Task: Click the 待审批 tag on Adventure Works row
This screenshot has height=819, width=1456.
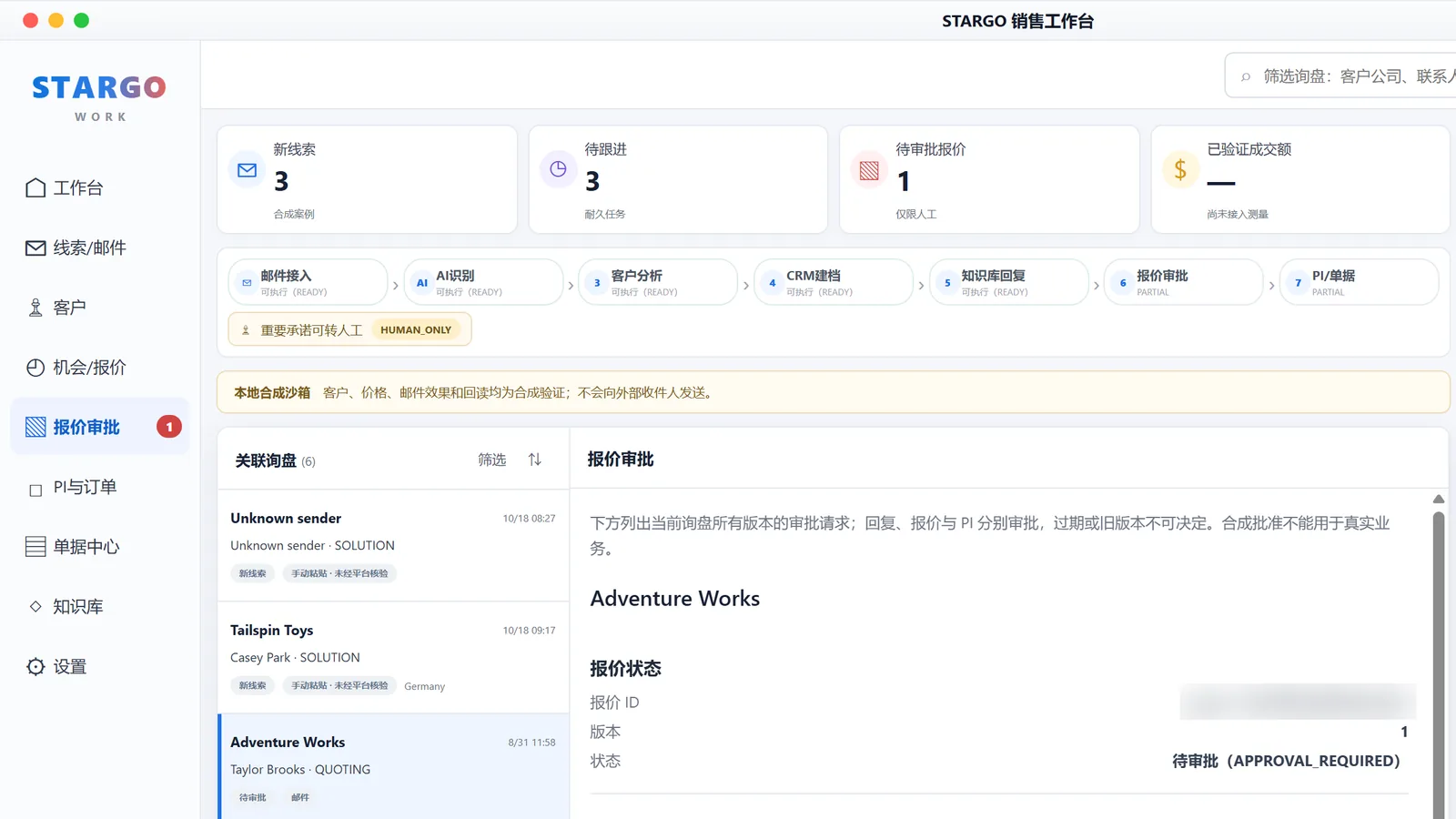Action: tap(253, 797)
